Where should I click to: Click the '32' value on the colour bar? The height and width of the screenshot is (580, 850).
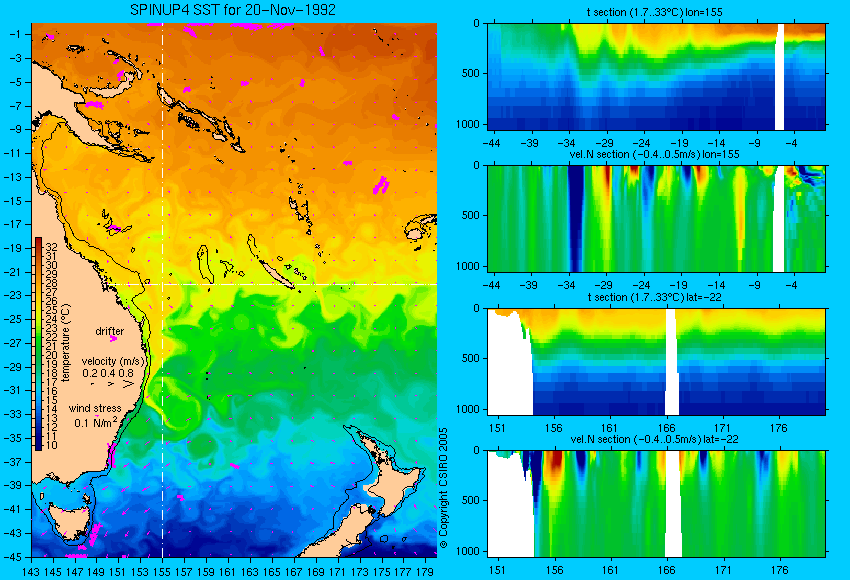(51, 247)
